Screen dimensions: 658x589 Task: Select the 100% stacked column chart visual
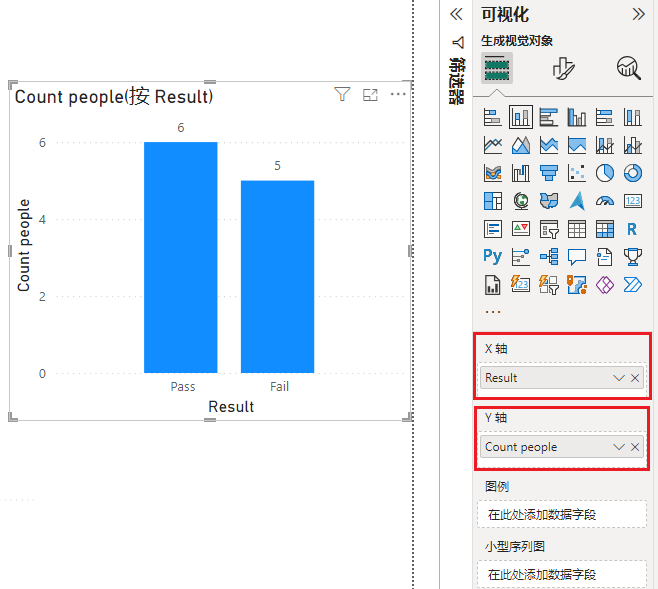632,117
